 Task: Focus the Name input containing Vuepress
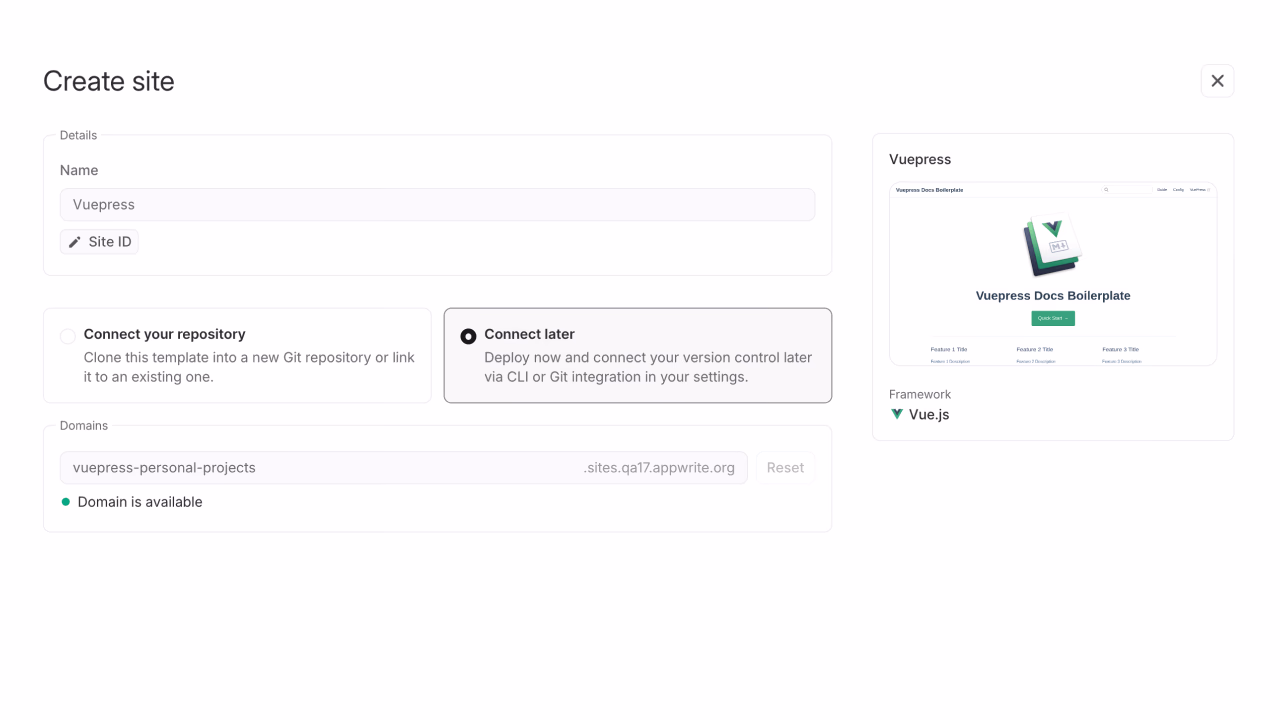tap(437, 204)
